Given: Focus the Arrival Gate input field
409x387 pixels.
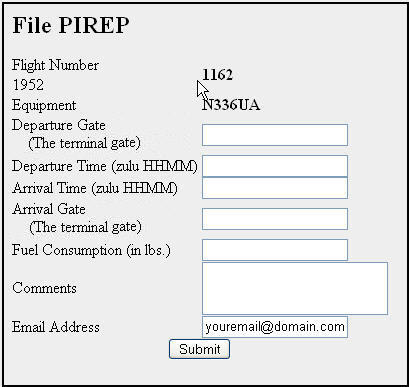Looking at the screenshot, I should pos(275,219).
